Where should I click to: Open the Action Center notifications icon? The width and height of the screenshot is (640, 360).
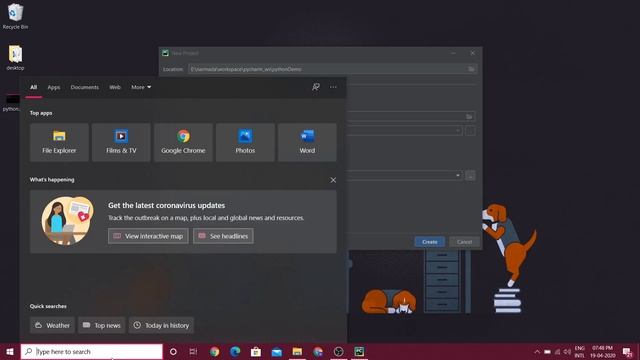click(627, 352)
